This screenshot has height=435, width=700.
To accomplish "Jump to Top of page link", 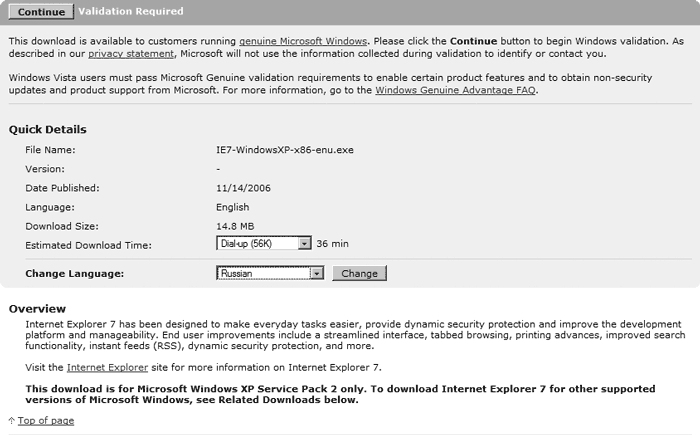I will coord(46,421).
